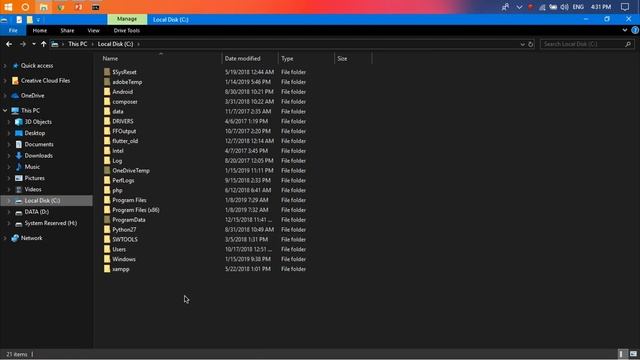Open the Command Prompt taskbar icon
Viewport: 640px width, 360px height.
tap(96, 7)
